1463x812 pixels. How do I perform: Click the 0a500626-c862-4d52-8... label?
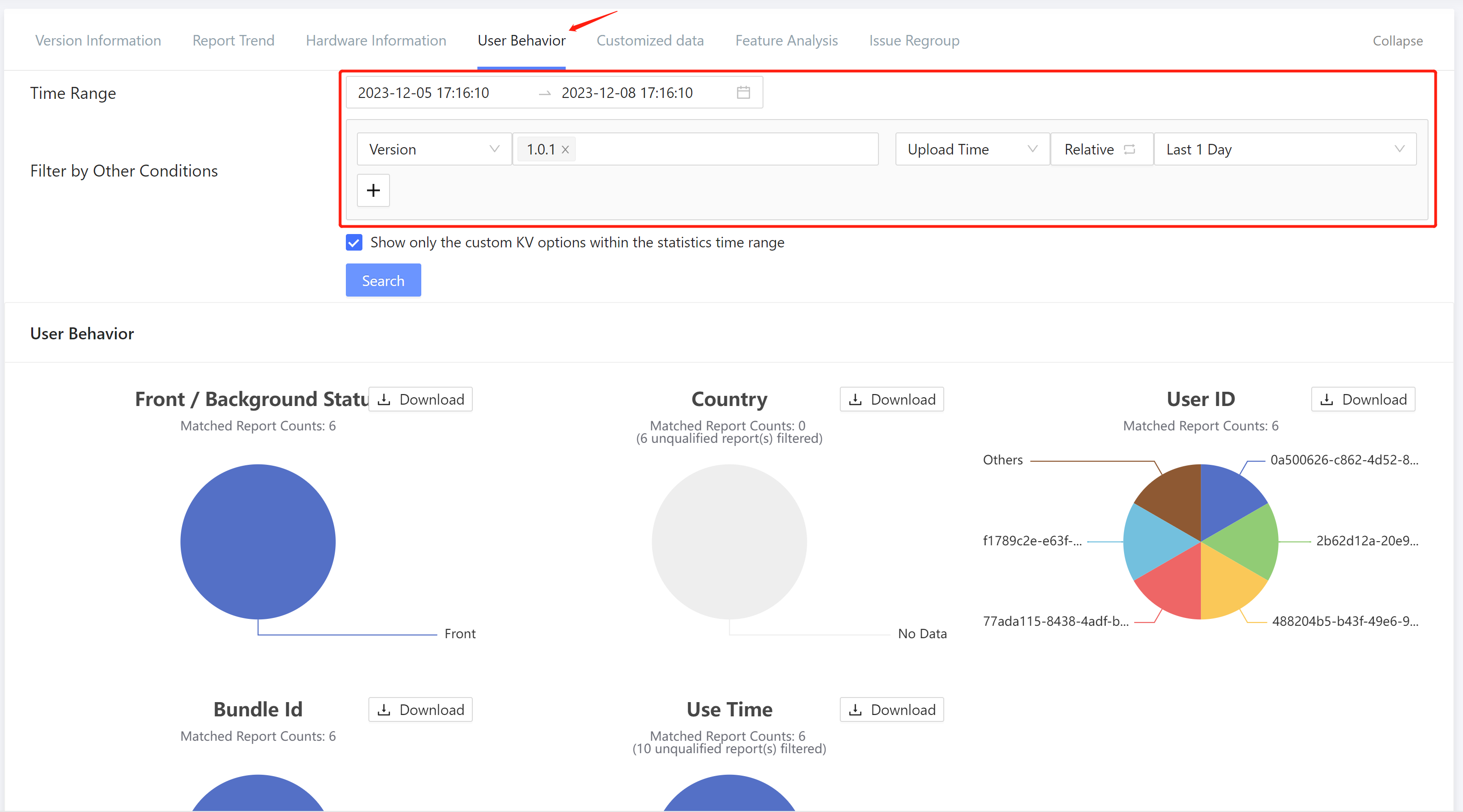pyautogui.click(x=1344, y=460)
